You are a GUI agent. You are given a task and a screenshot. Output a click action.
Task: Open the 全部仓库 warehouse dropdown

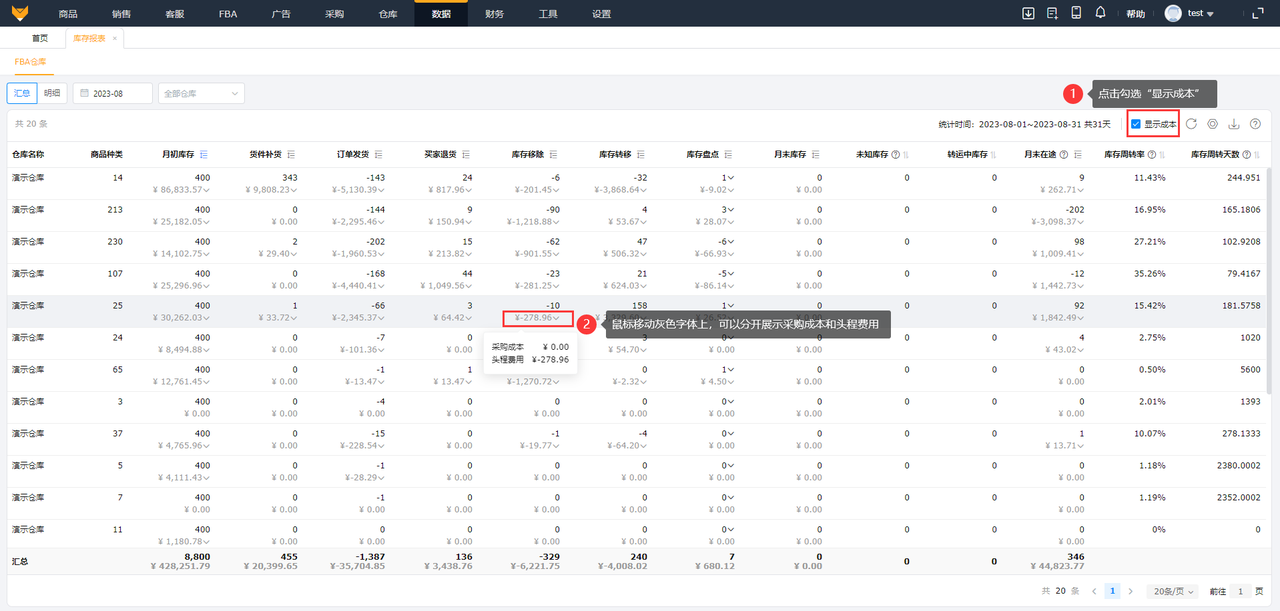coord(201,93)
